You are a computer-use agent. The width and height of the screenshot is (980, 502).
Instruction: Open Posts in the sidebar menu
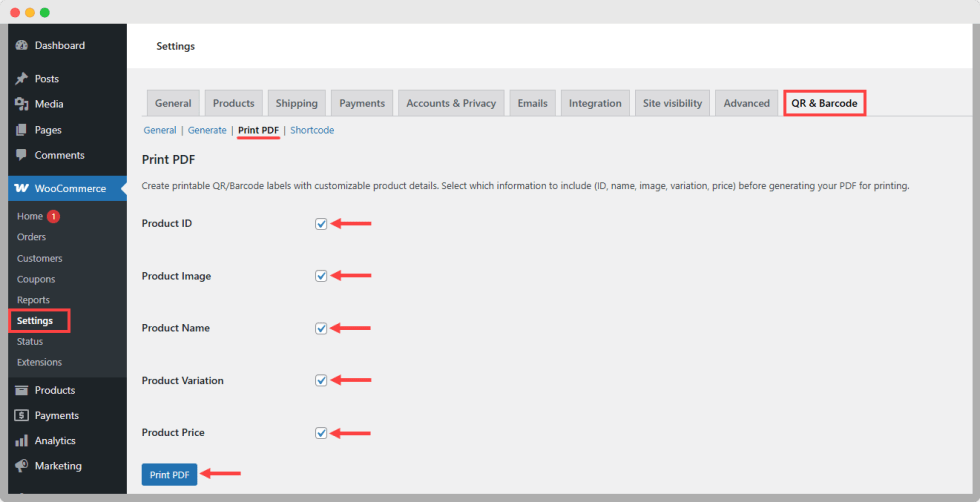[47, 79]
